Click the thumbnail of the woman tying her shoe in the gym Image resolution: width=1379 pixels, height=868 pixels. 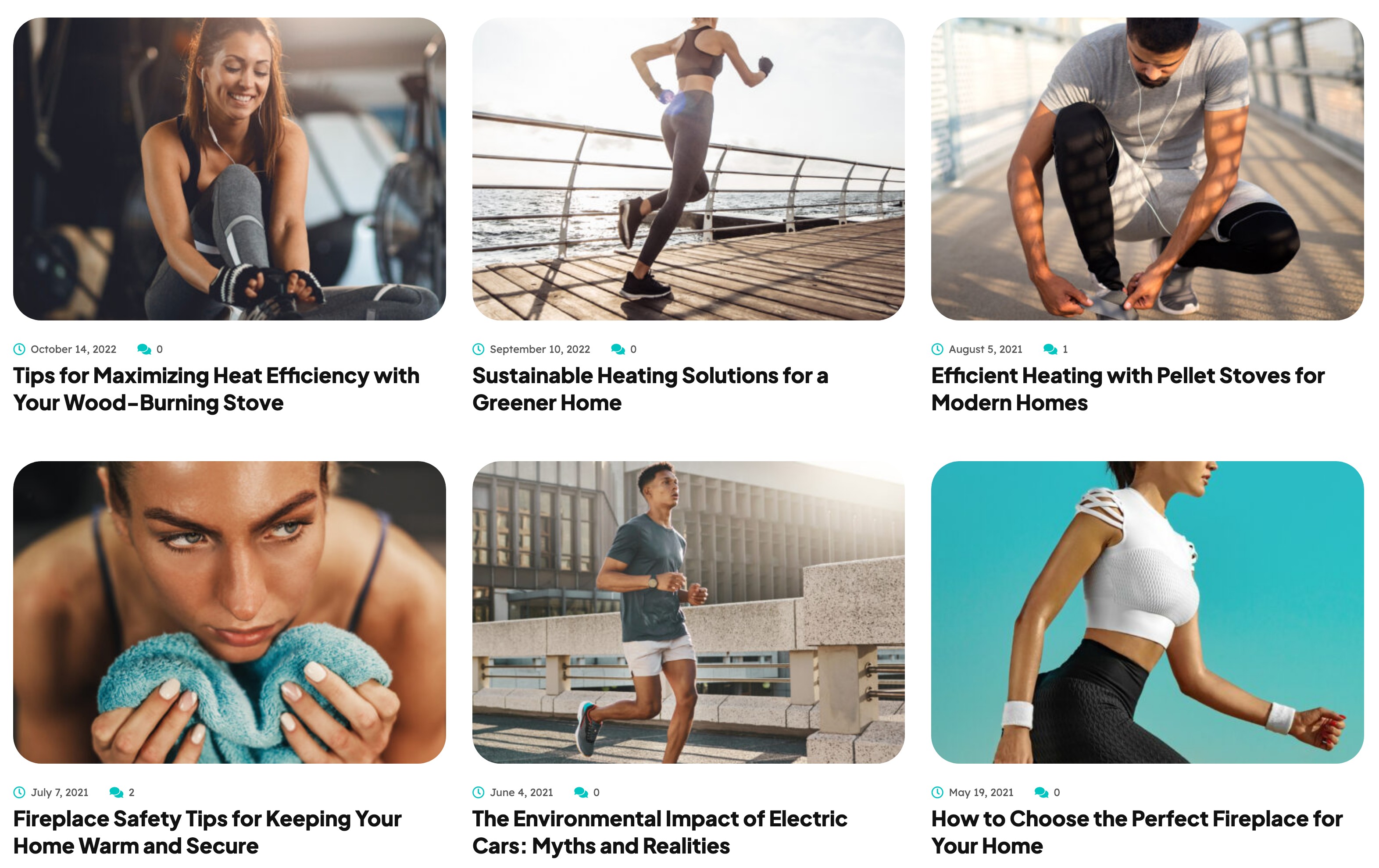230,169
